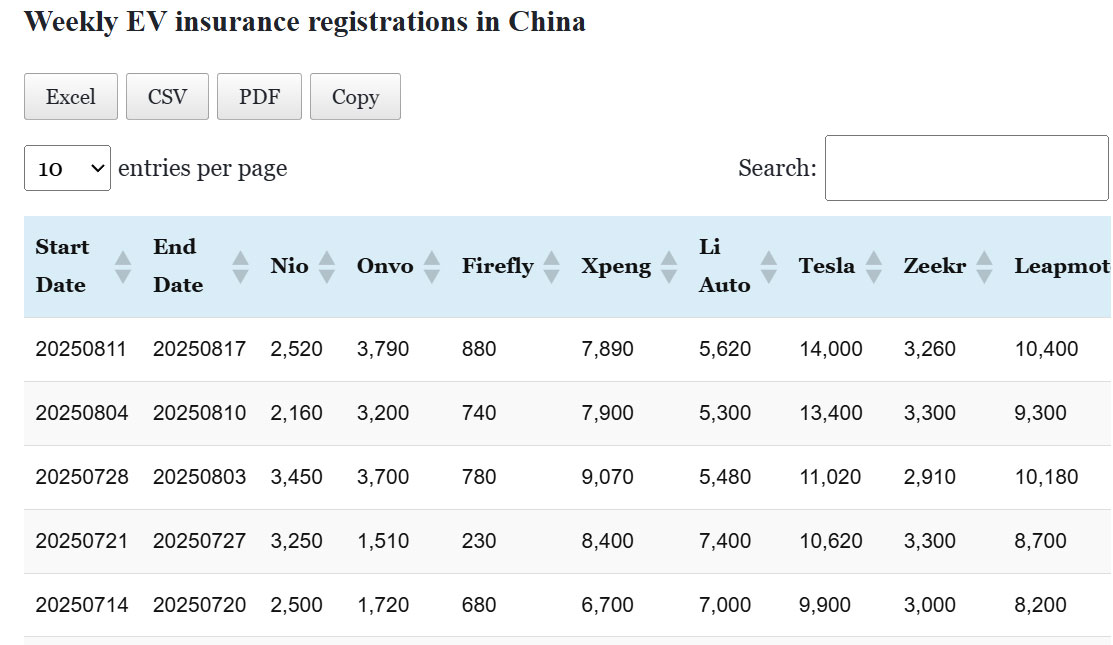
Task: Sort by Li Auto arrow icon
Action: 768,266
